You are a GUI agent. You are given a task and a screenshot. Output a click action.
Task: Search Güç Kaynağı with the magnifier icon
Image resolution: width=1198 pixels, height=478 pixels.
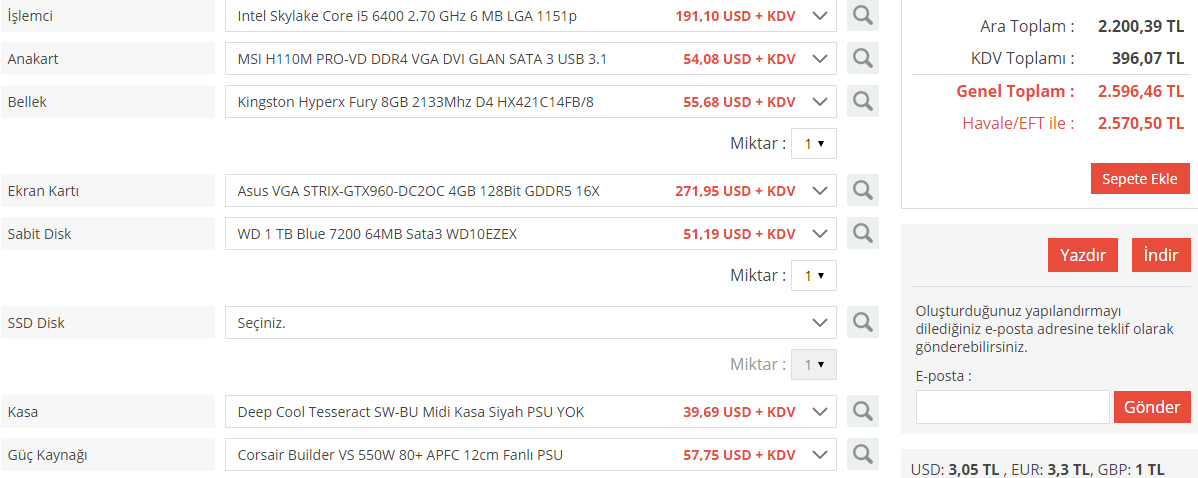click(862, 455)
